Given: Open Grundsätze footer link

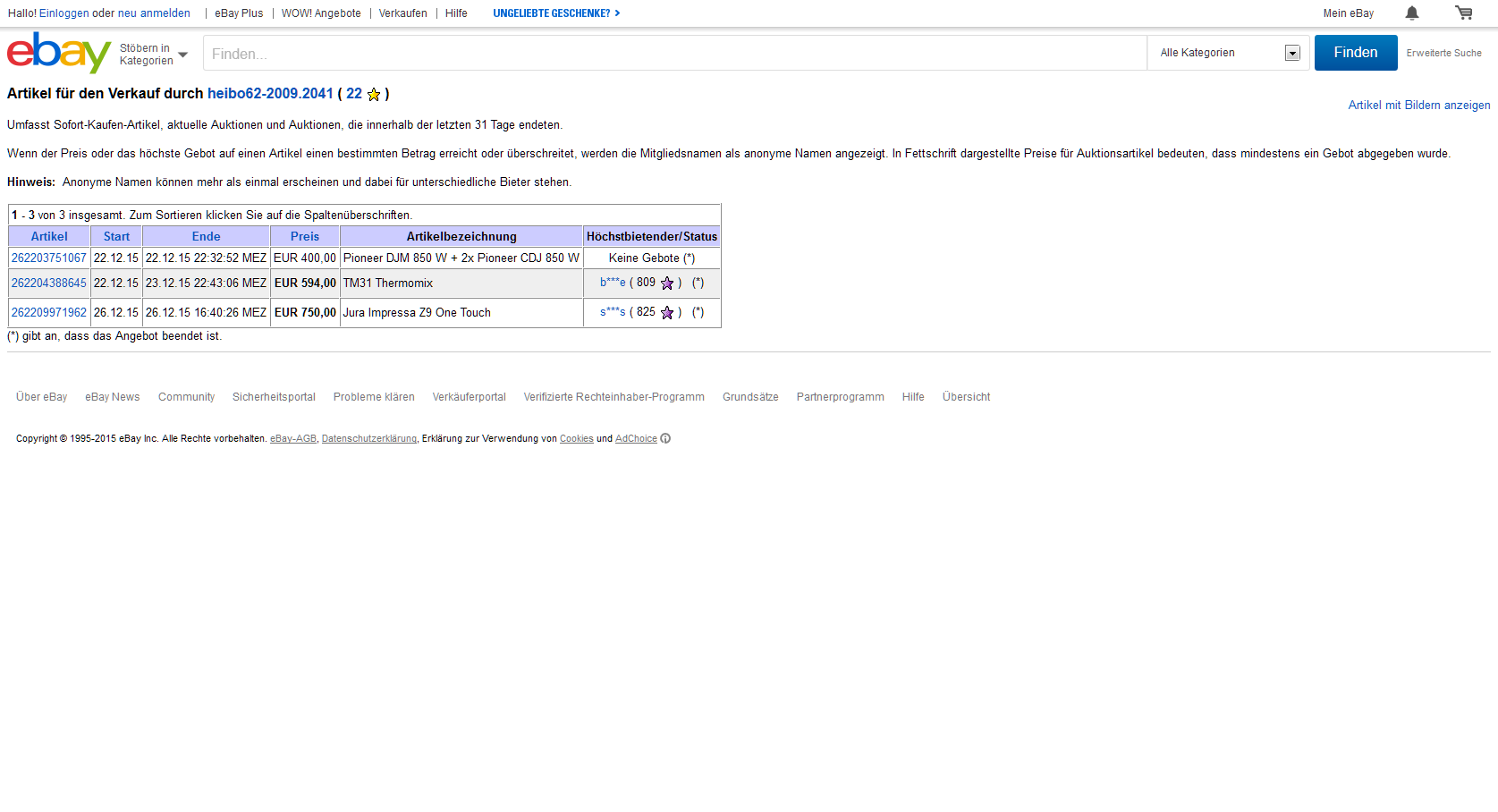Looking at the screenshot, I should point(750,397).
